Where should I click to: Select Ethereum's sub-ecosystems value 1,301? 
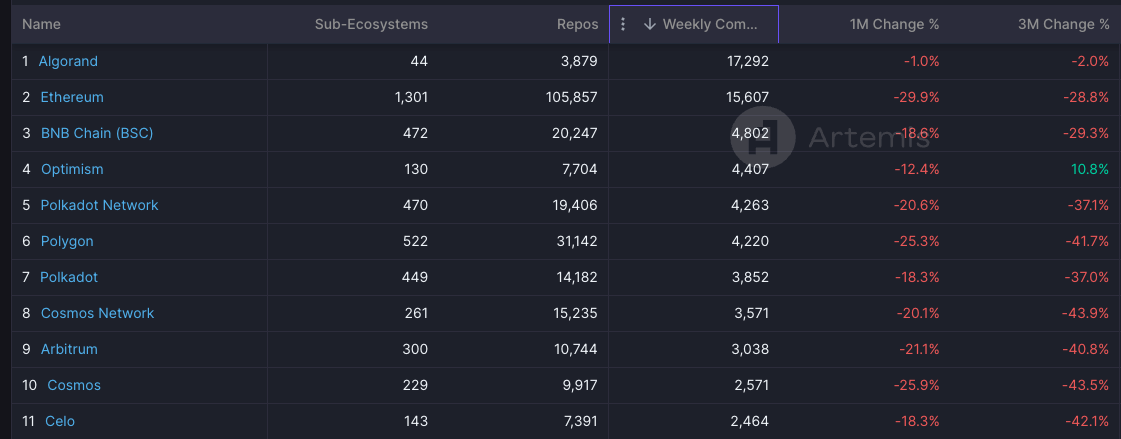(x=411, y=97)
